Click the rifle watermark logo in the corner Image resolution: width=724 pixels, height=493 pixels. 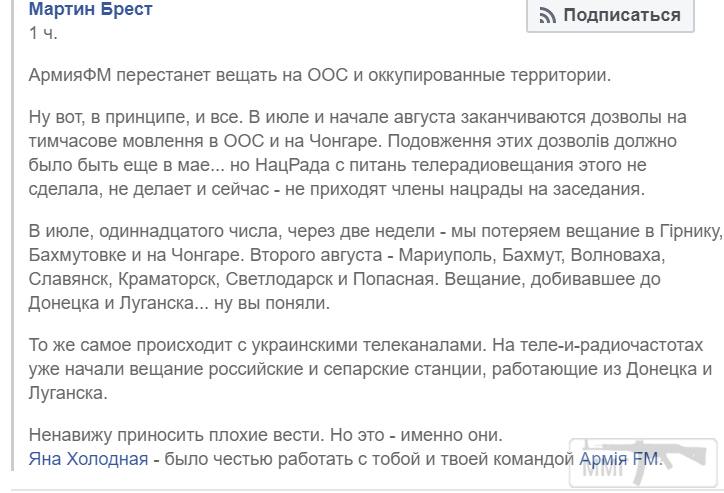pos(643,463)
